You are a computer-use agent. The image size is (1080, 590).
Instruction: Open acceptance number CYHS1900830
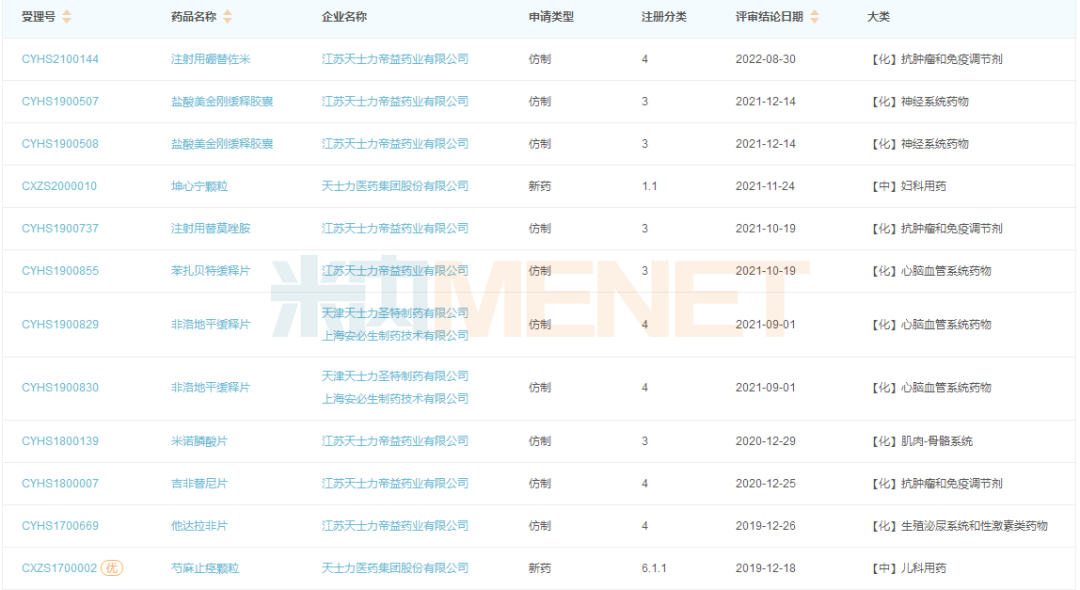pyautogui.click(x=60, y=388)
